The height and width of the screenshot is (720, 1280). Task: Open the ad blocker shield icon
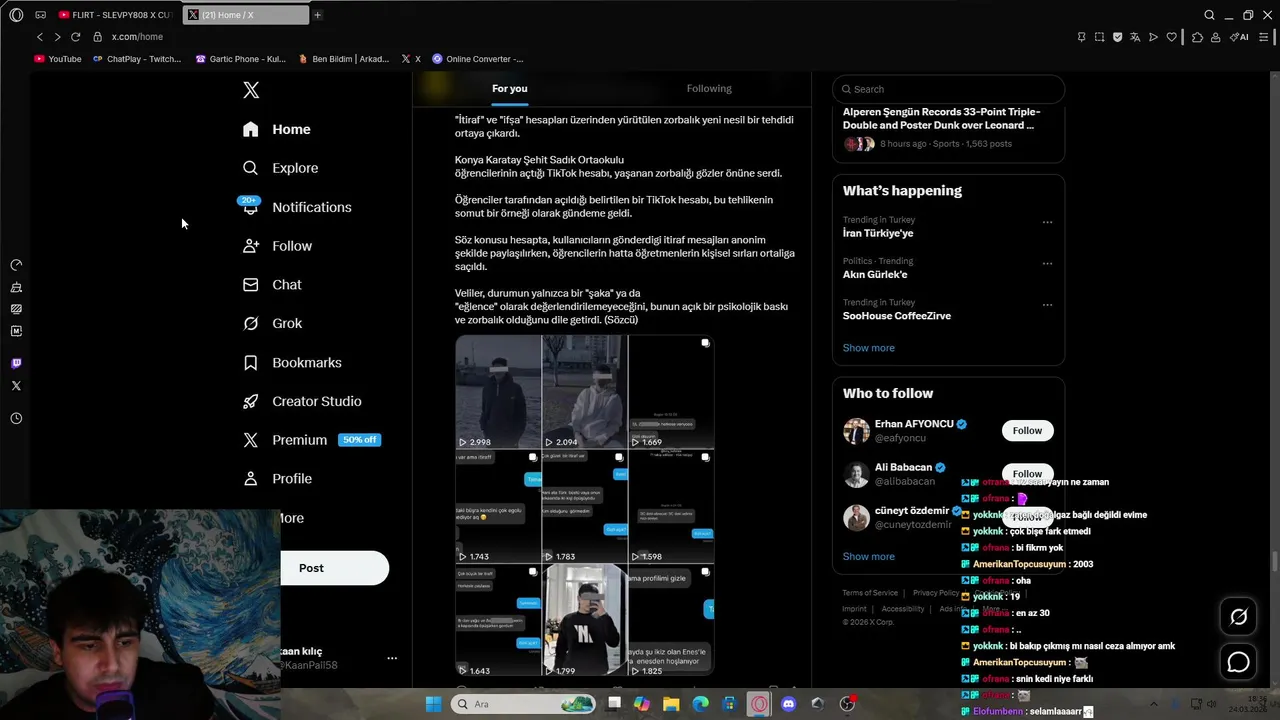click(x=1117, y=37)
